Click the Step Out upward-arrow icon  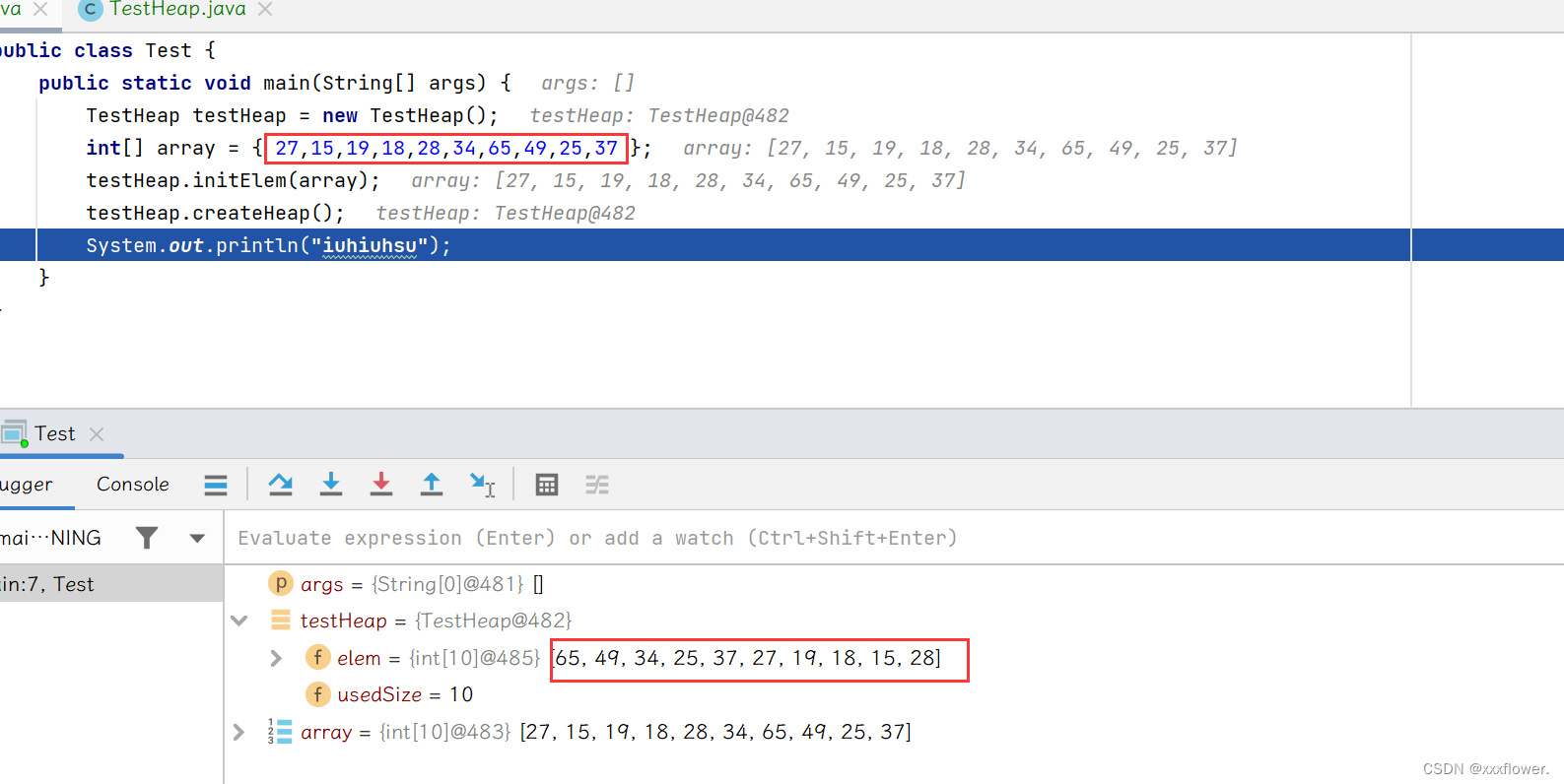pos(432,484)
